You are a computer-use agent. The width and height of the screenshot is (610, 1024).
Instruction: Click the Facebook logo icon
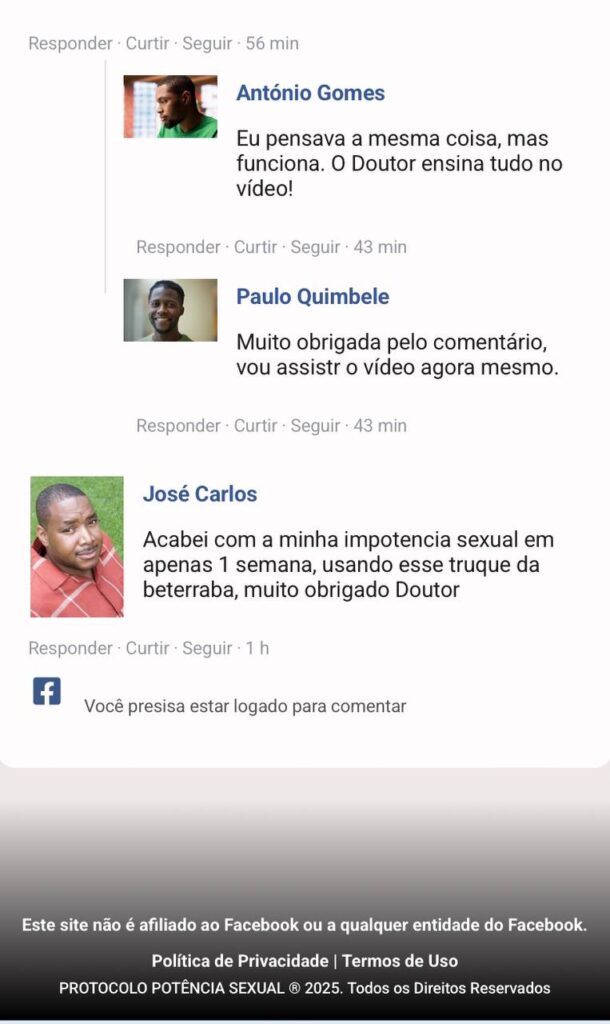(47, 691)
